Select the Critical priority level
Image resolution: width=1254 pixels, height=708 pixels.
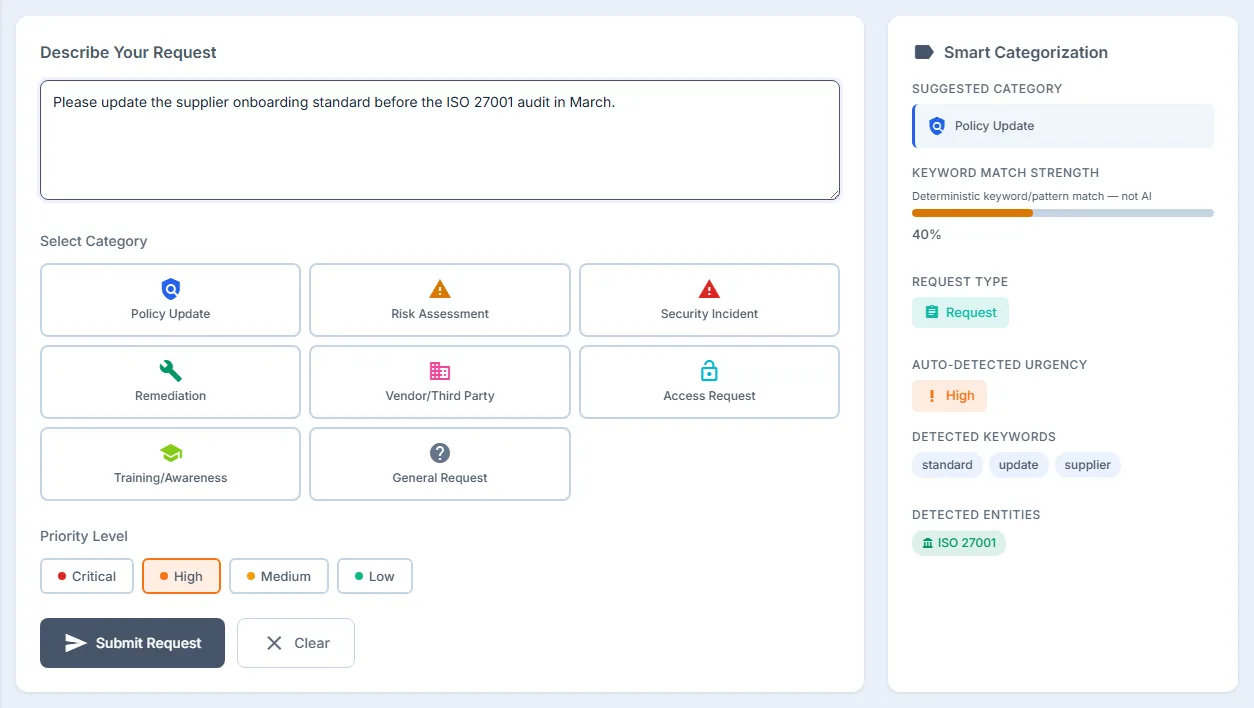[x=86, y=576]
